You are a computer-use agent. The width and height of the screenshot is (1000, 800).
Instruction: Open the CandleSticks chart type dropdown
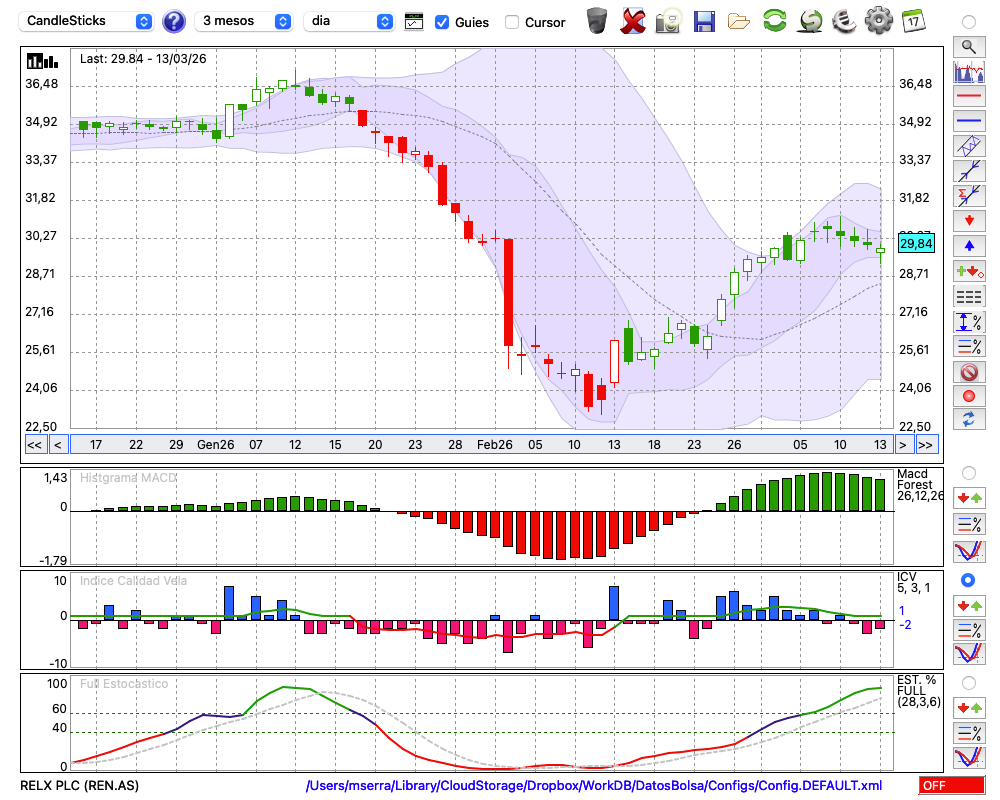[x=86, y=21]
